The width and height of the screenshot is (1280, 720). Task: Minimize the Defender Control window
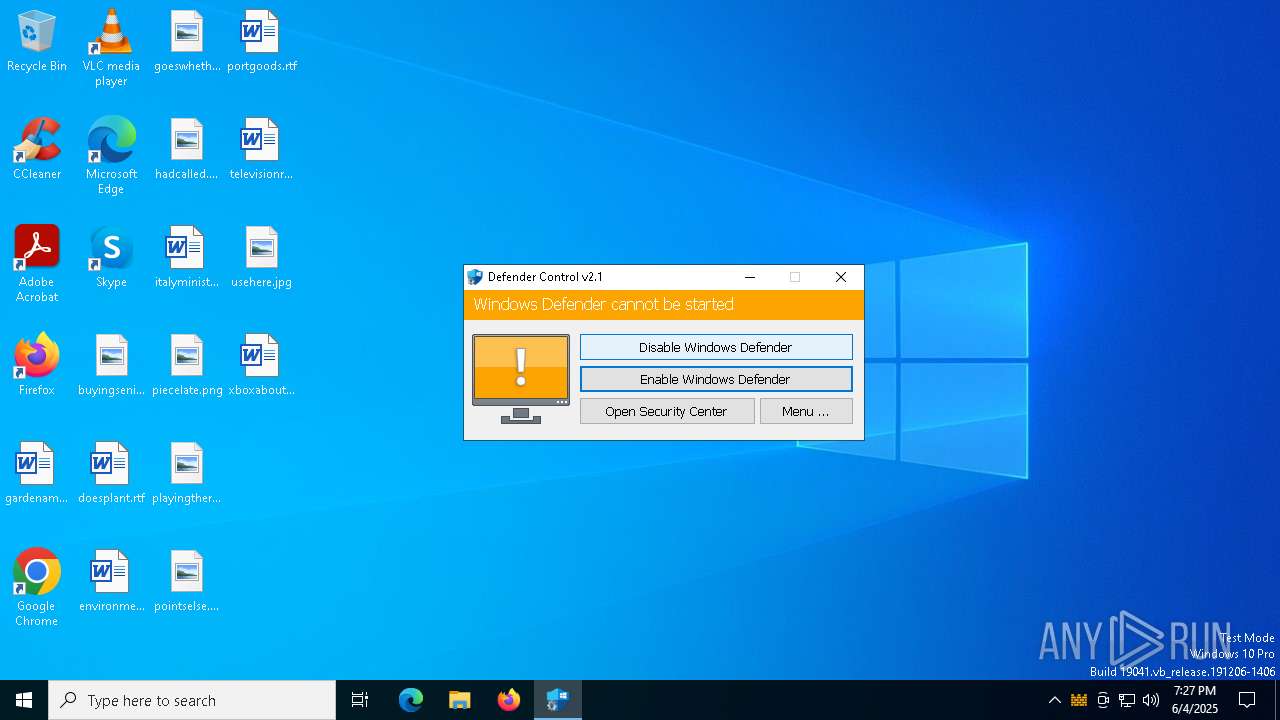tap(750, 277)
